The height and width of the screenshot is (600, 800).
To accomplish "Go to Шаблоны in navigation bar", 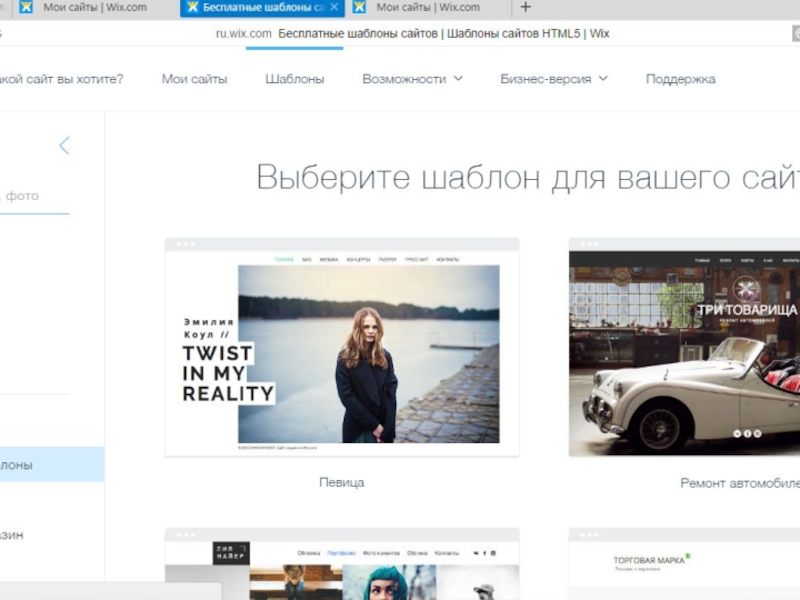I will coord(294,79).
